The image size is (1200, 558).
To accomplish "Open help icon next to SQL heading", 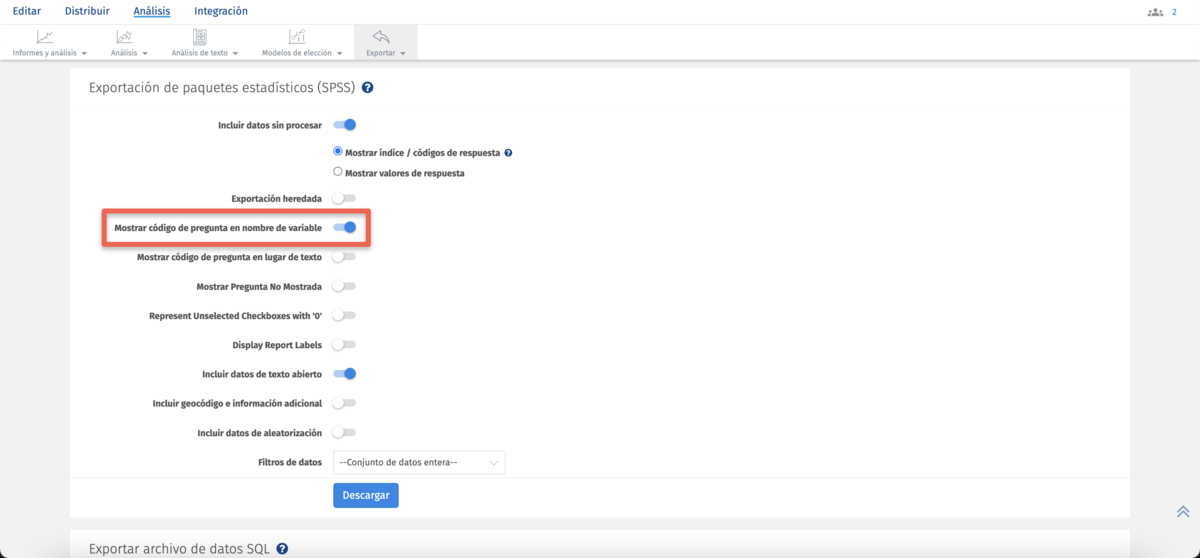I will click(283, 549).
